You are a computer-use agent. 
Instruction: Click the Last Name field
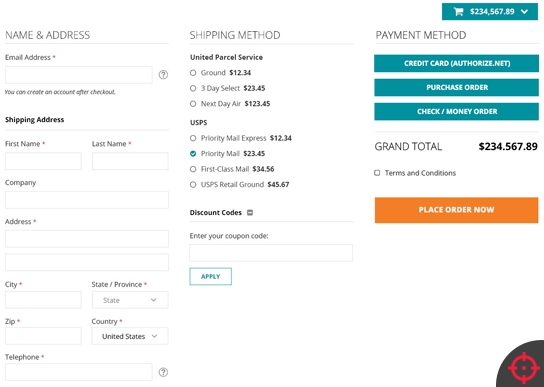coord(130,161)
